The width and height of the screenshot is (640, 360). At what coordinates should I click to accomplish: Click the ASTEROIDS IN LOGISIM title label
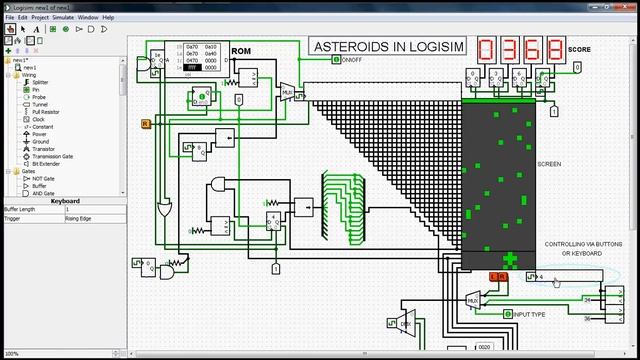[388, 46]
